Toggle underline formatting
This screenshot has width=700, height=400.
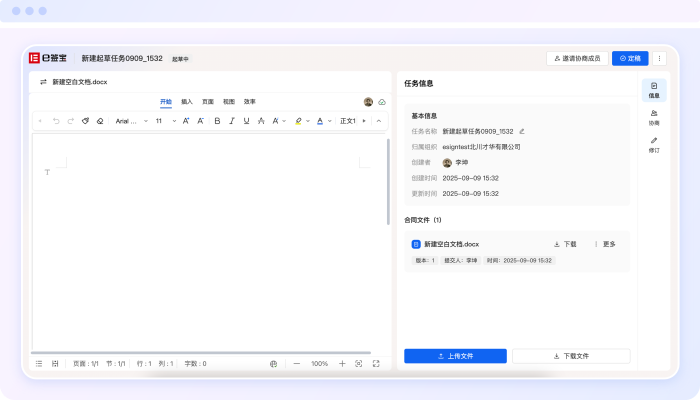(247, 121)
